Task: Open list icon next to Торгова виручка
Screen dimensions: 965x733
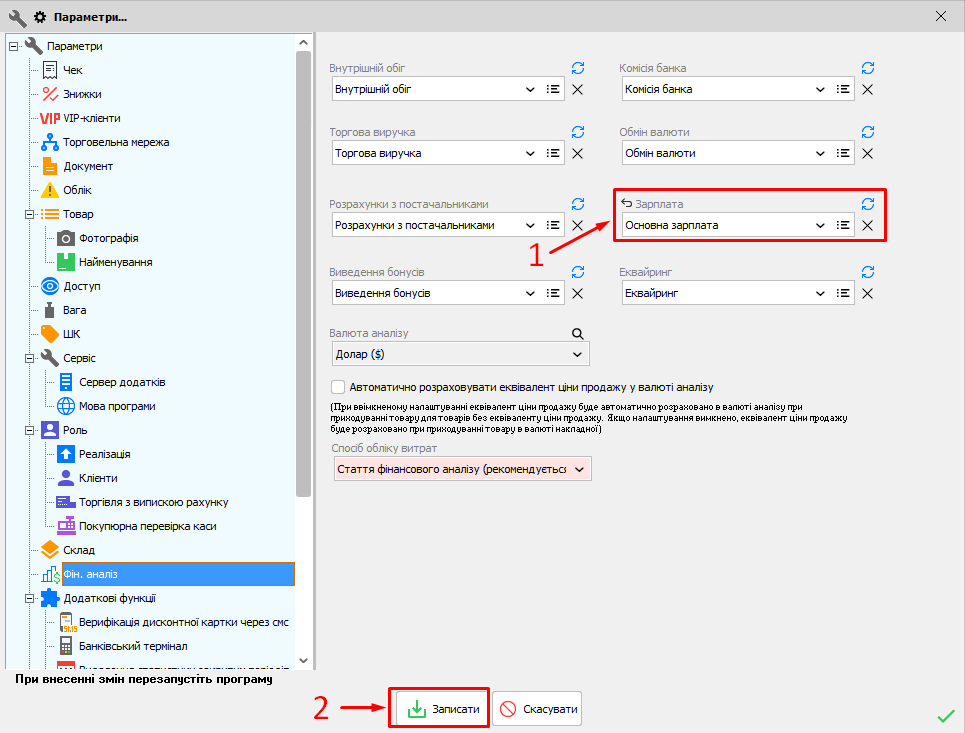Action: 553,153
